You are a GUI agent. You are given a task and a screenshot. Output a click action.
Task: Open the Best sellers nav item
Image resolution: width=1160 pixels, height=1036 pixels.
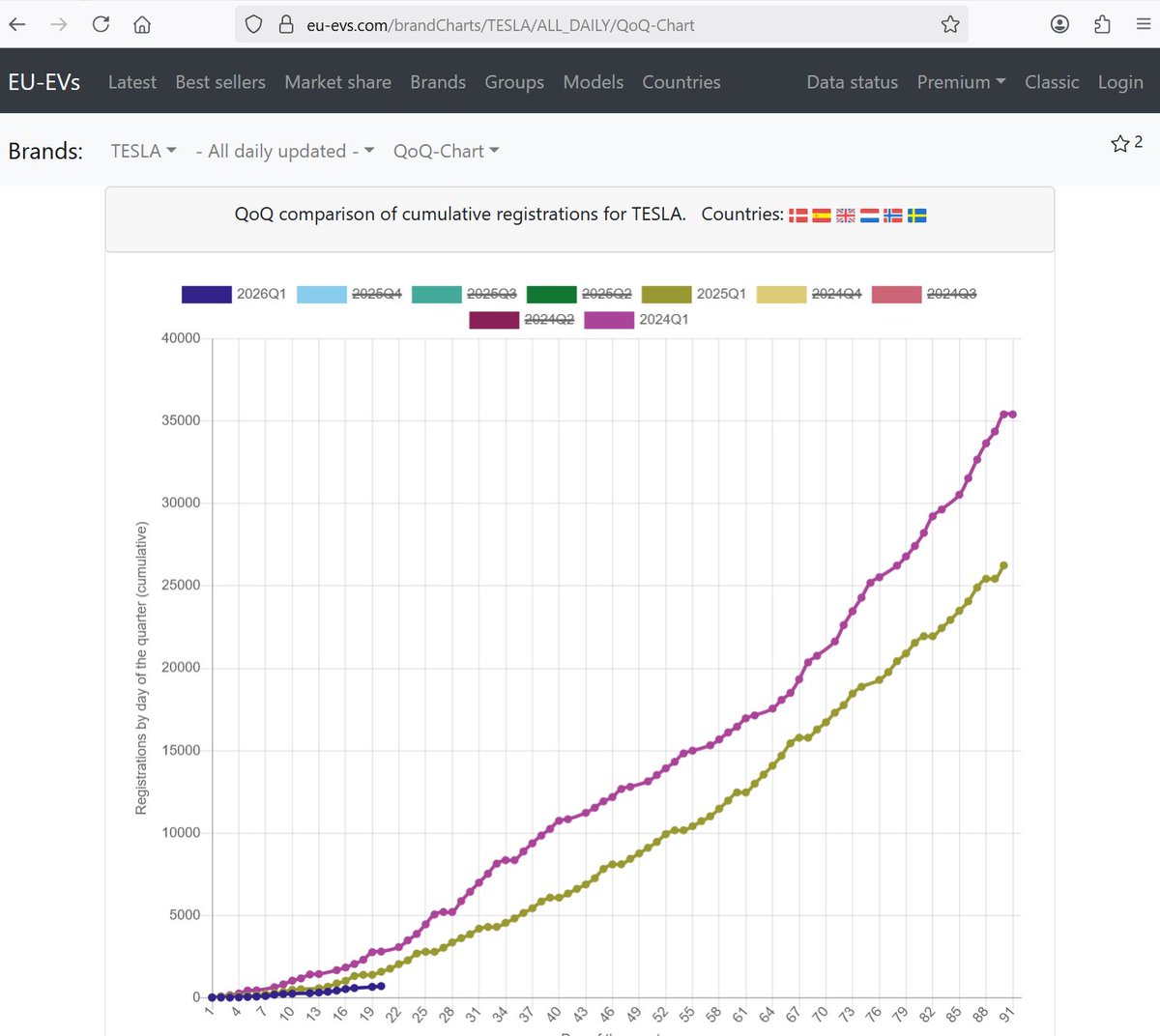220,82
